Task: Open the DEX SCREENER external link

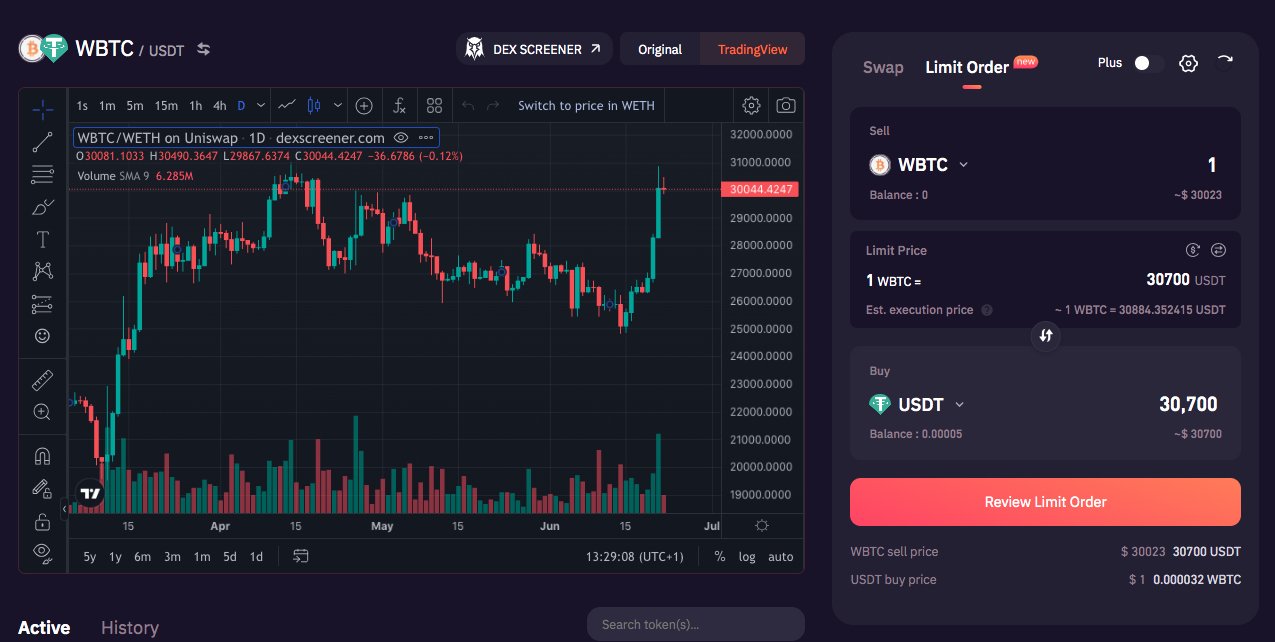Action: (535, 49)
